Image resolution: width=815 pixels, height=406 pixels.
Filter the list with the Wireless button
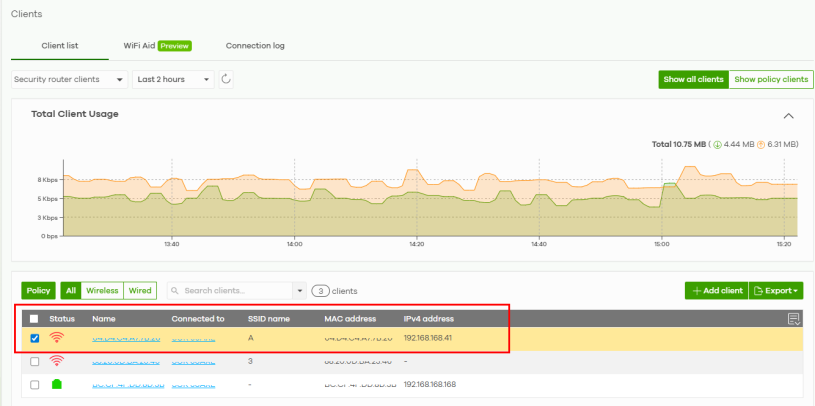click(102, 291)
